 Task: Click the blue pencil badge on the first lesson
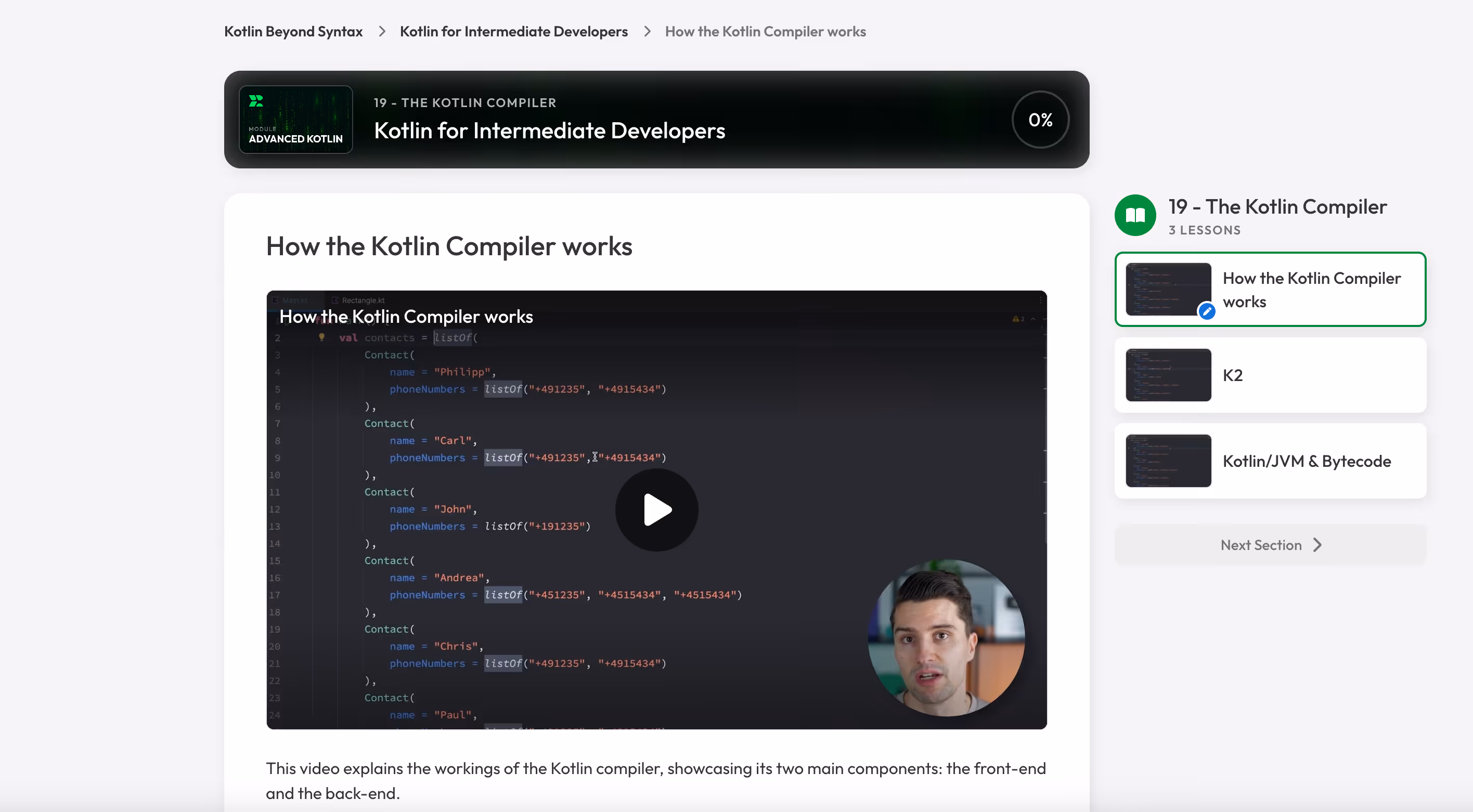point(1207,311)
